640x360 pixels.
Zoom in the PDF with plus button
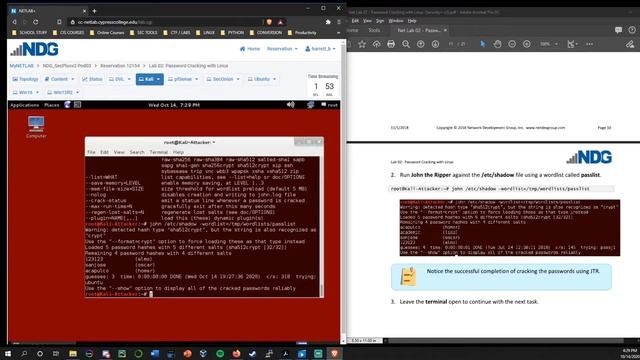pyautogui.click(x=527, y=44)
